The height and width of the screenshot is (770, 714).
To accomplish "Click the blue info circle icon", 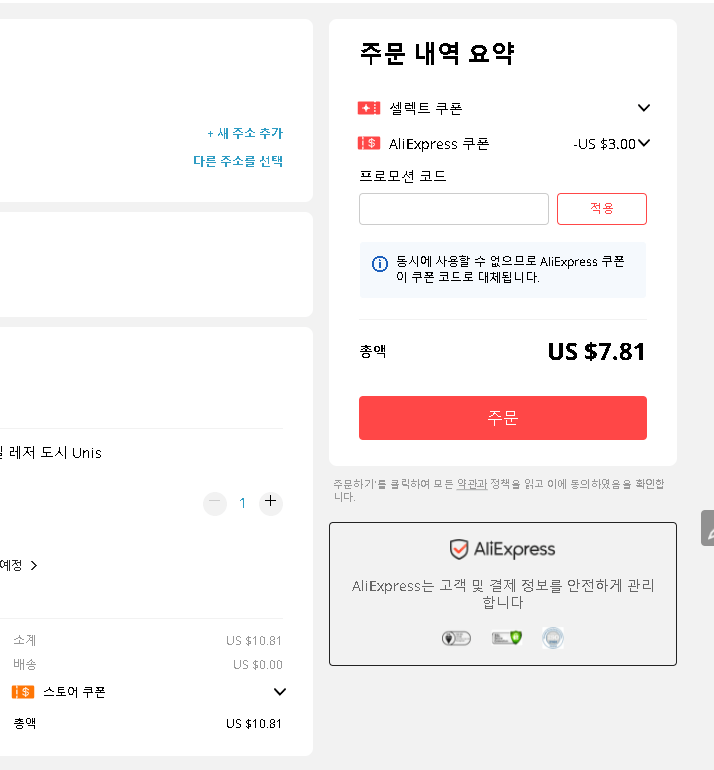I will click(x=380, y=264).
